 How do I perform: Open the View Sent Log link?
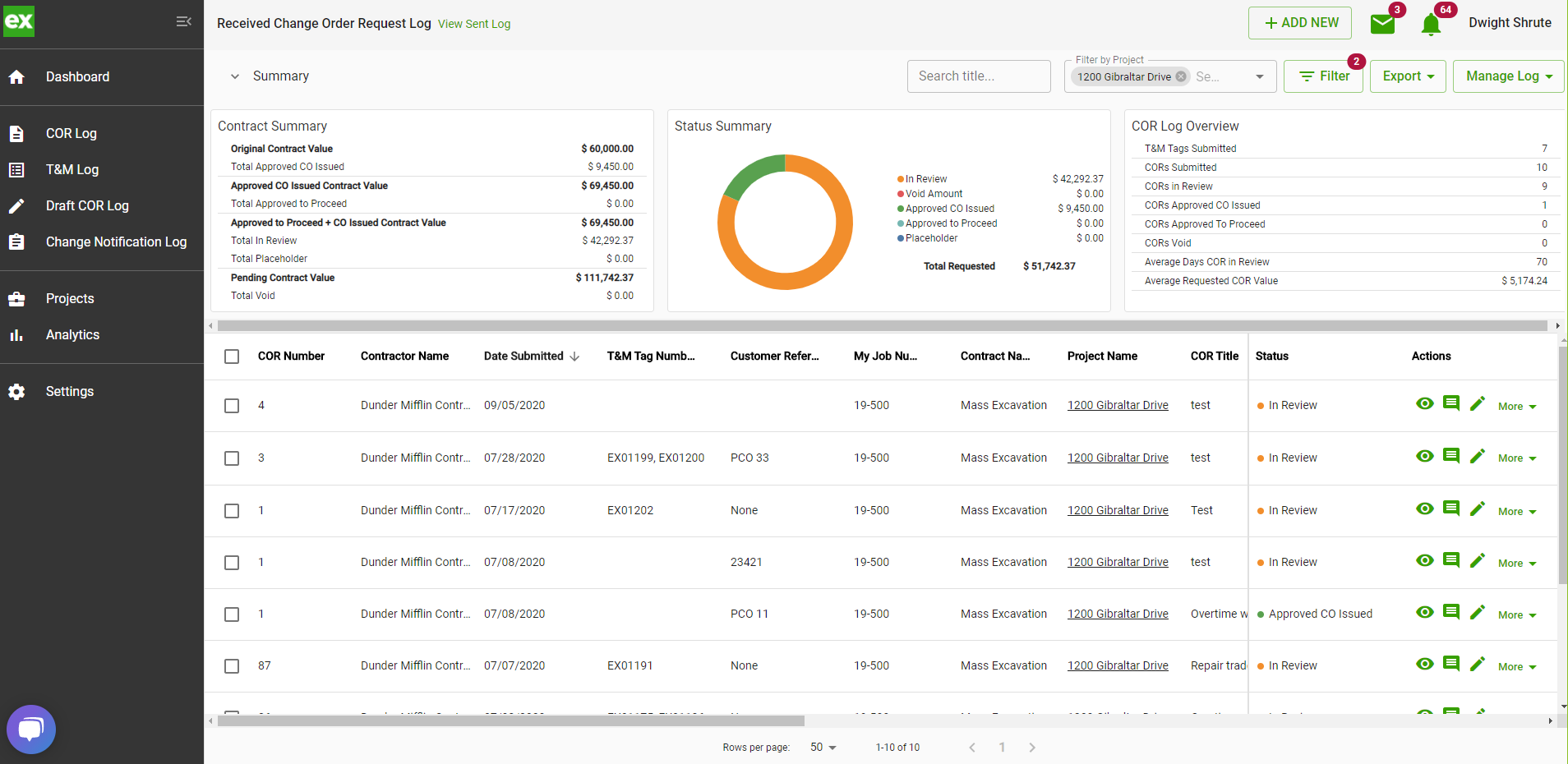click(474, 24)
